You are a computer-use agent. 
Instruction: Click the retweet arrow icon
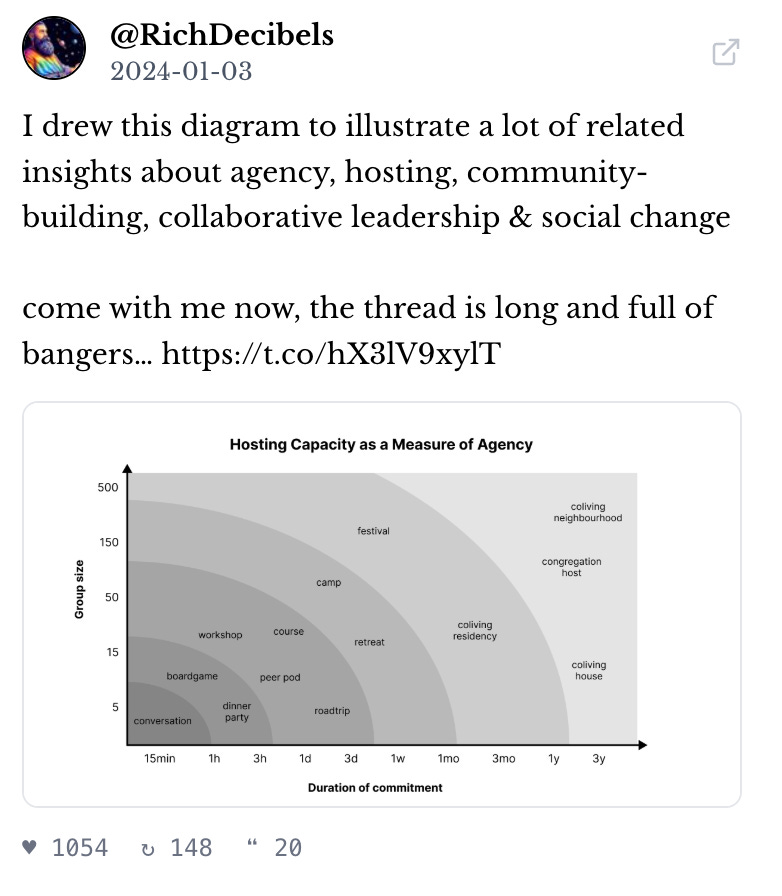click(x=149, y=848)
